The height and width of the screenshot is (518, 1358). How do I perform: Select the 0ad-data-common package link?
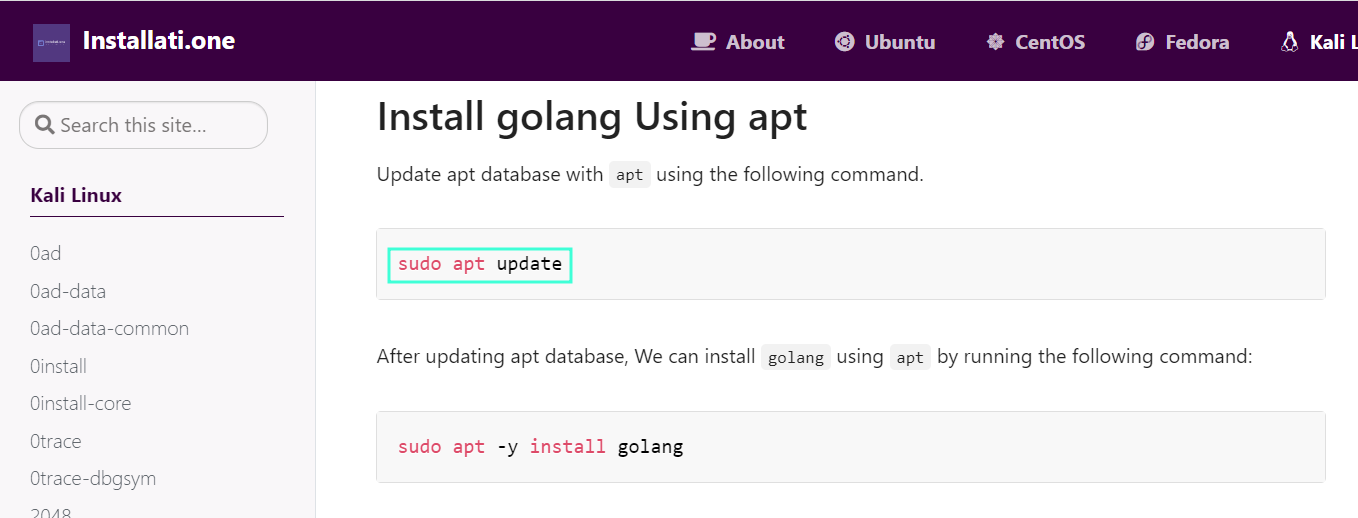[x=110, y=328]
